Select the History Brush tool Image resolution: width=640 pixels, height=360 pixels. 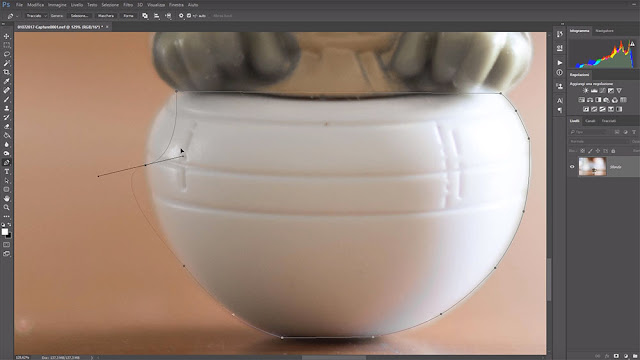[x=6, y=117]
